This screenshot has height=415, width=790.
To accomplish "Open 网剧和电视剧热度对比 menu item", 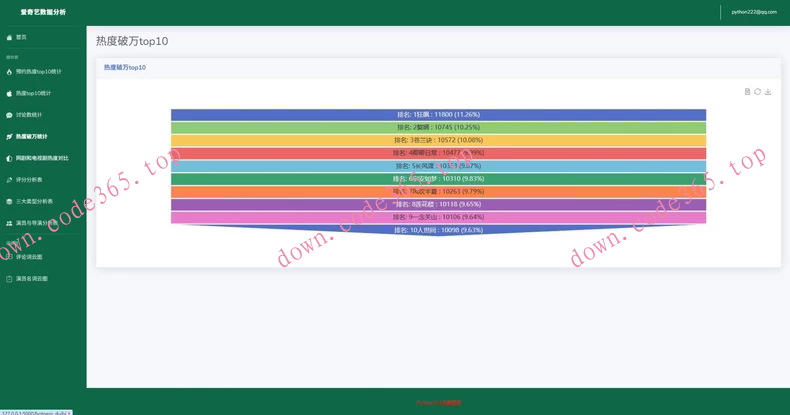I will coord(42,158).
